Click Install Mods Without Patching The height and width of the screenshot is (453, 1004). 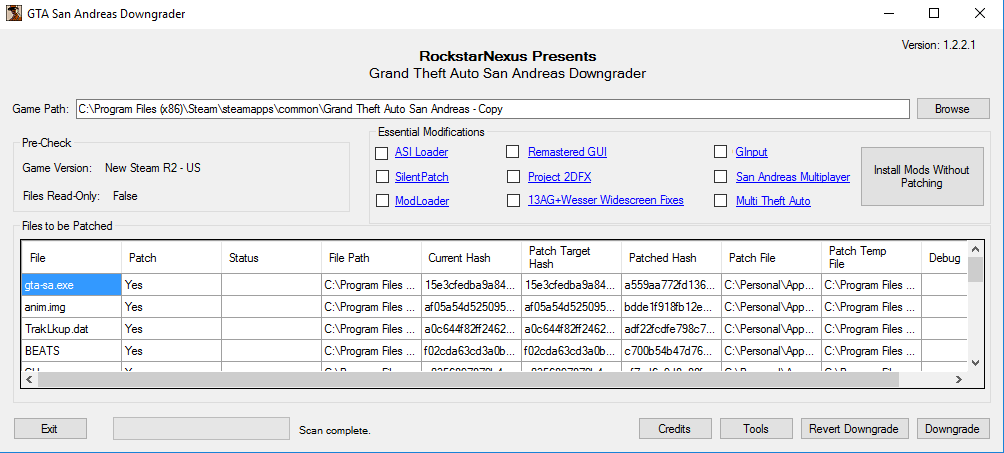coord(921,177)
